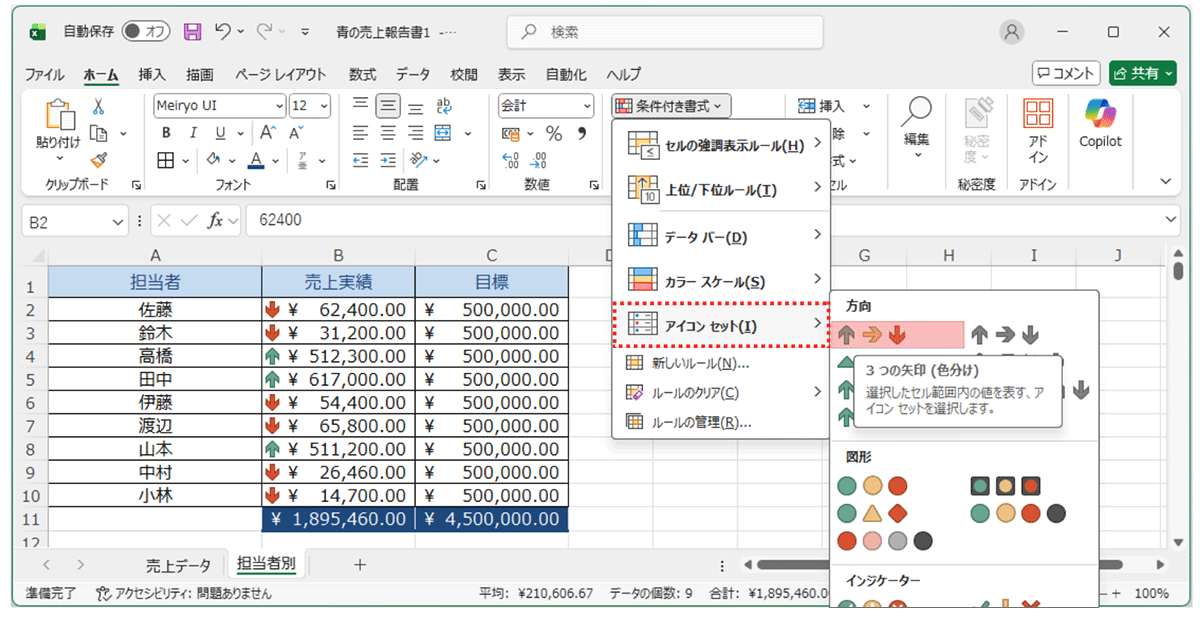Click the decrease decimal icon
The width and height of the screenshot is (1200, 620).
point(537,160)
